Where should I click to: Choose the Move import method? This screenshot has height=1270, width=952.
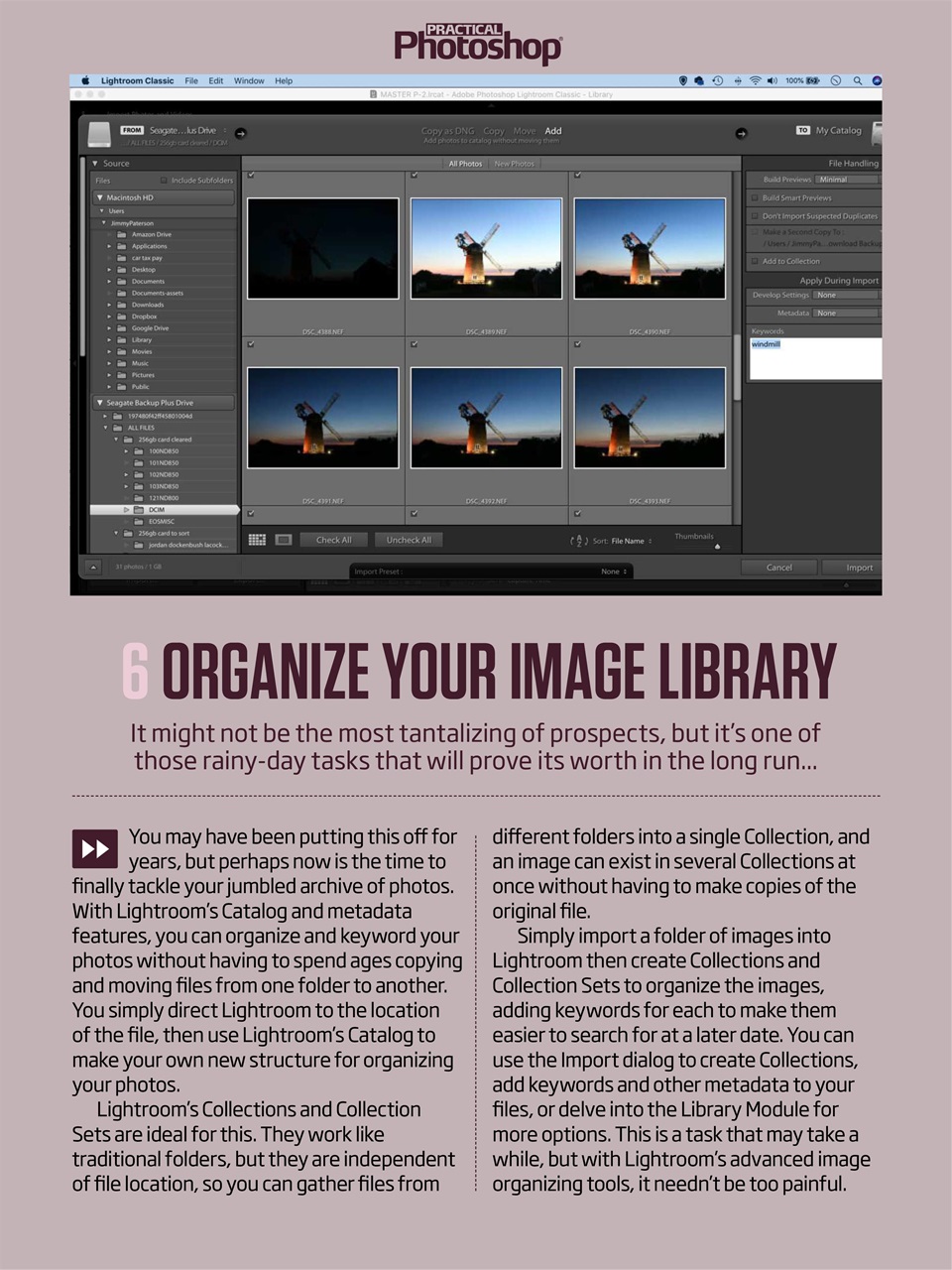[523, 130]
